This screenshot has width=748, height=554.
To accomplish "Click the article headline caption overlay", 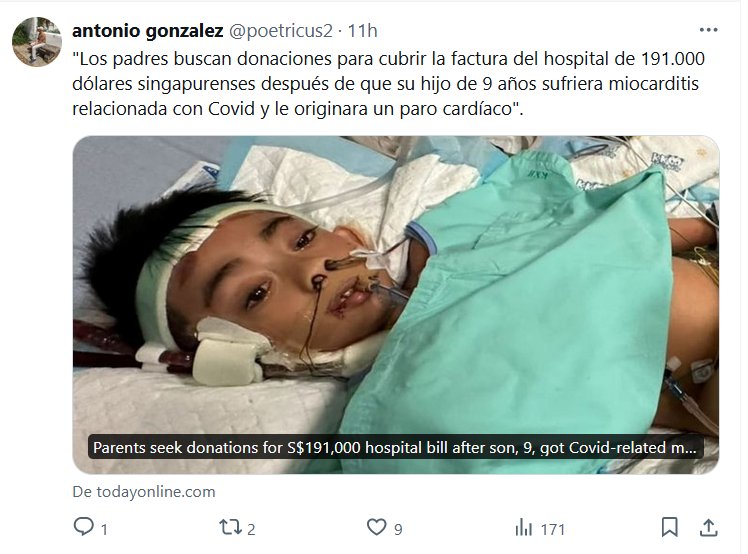I will coord(395,448).
